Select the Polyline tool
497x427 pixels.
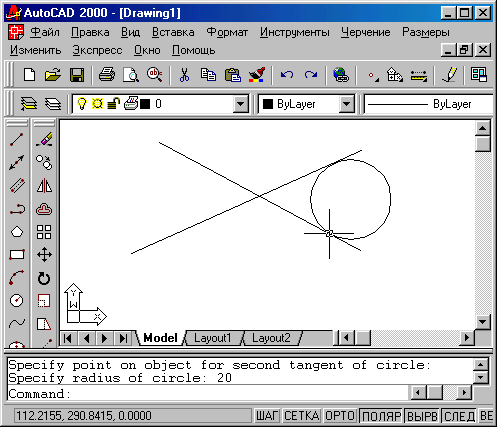tap(17, 209)
